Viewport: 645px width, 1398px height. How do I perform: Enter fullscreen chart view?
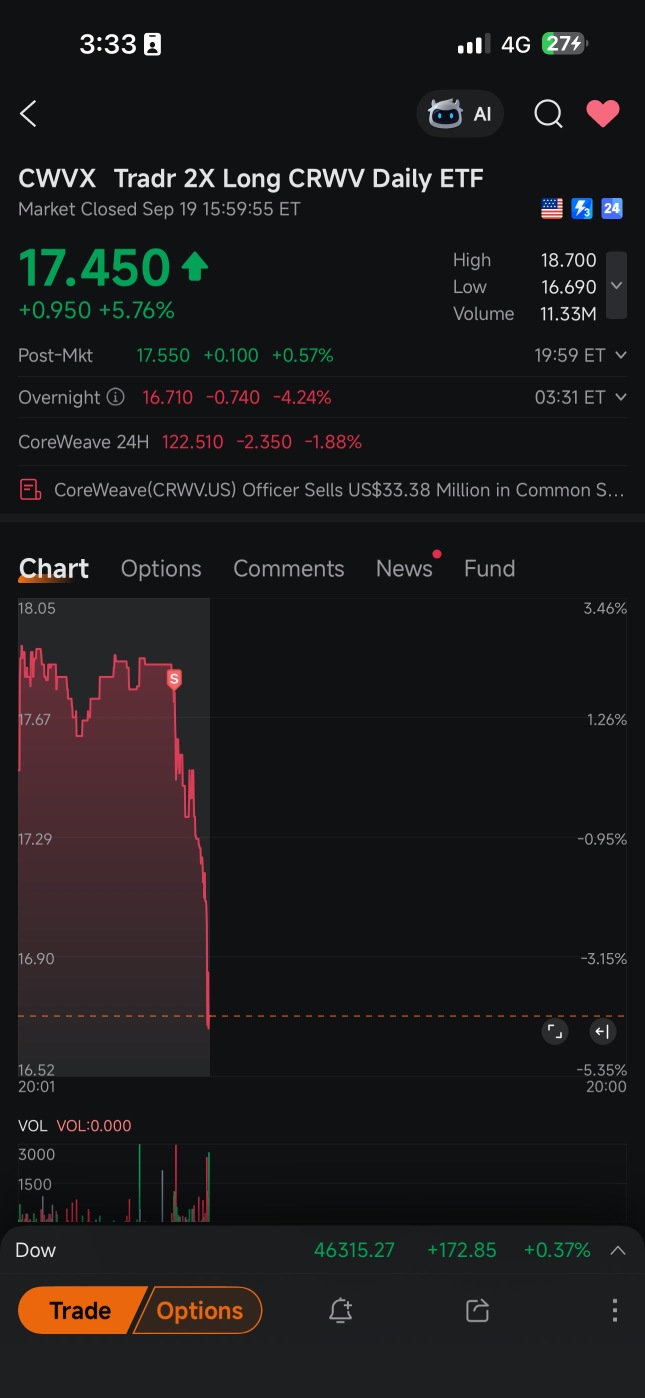click(x=554, y=1032)
